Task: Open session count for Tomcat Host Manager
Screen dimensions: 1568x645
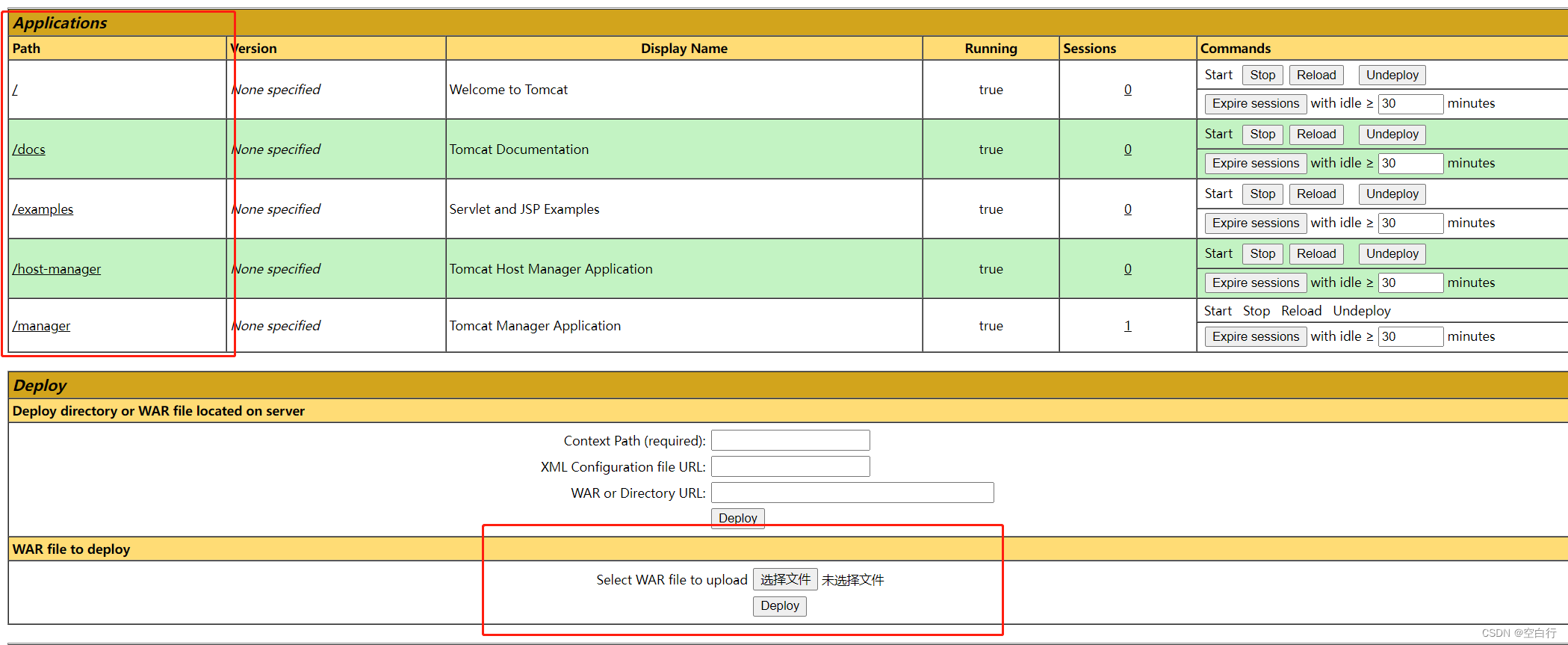Action: click(1128, 269)
